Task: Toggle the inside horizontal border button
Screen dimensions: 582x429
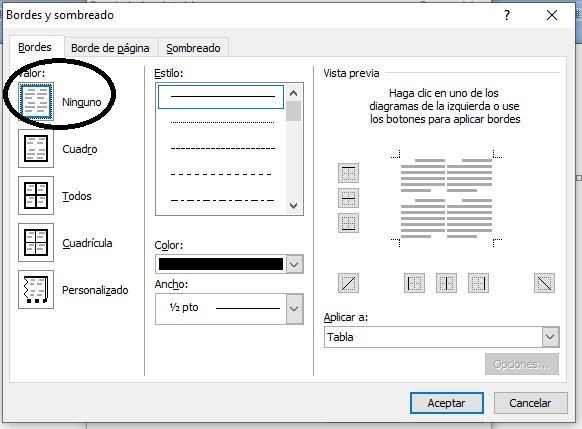Action: 348,198
